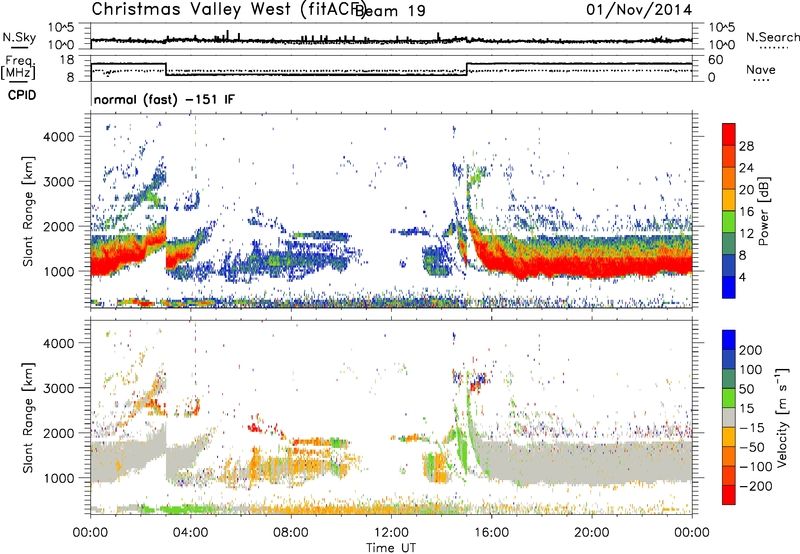Click the 'CPID' label
The width and height of the screenshot is (800, 554).
coord(22,95)
